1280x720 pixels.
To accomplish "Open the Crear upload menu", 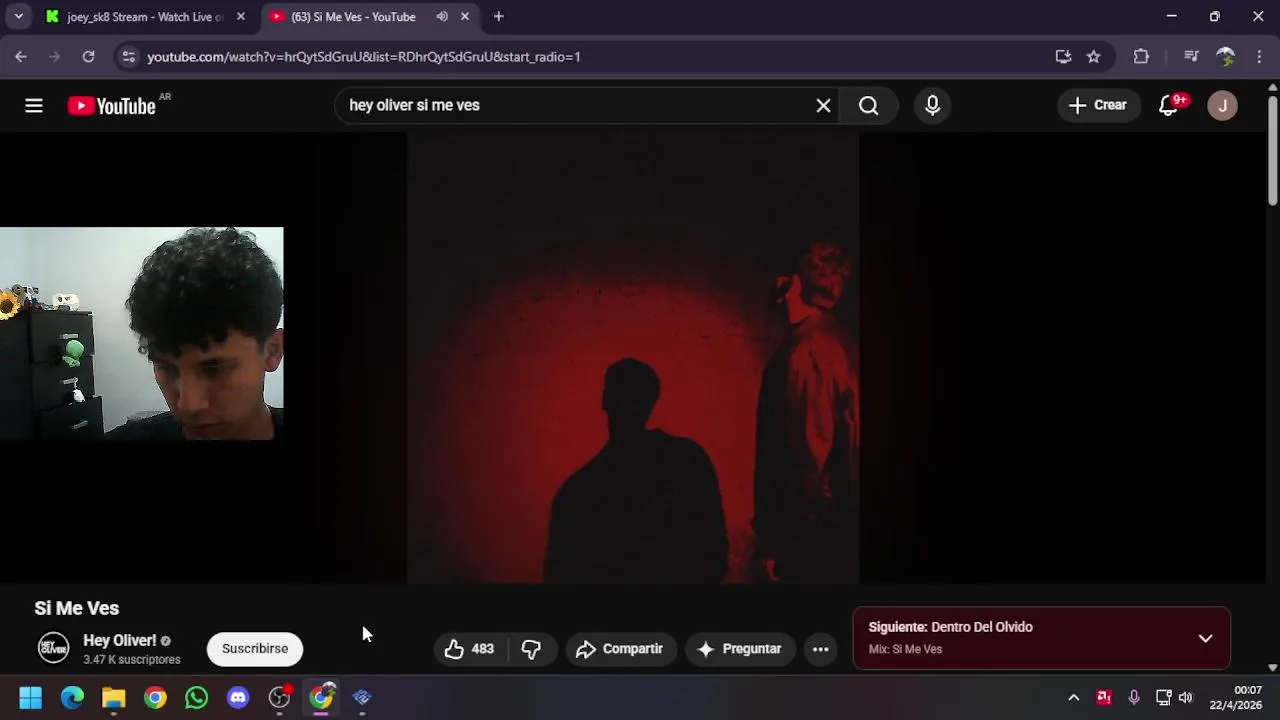I will (x=1098, y=105).
